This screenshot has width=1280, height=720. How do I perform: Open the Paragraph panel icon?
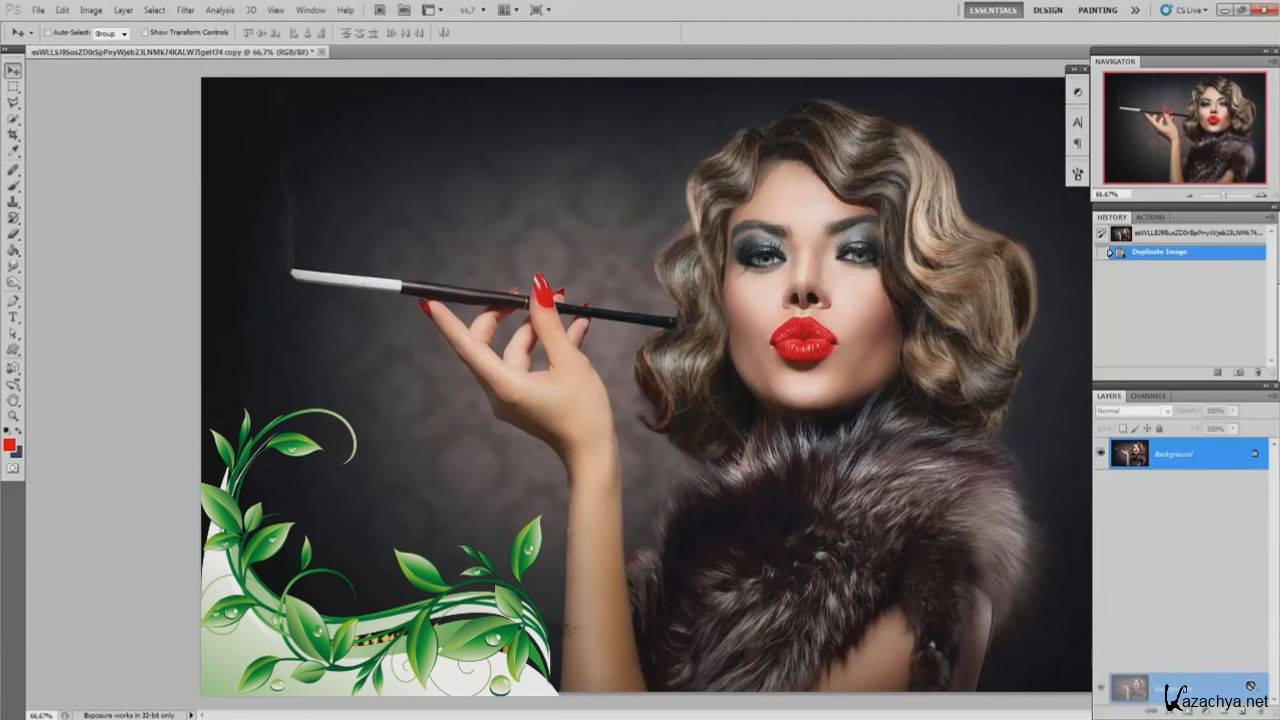(1077, 143)
